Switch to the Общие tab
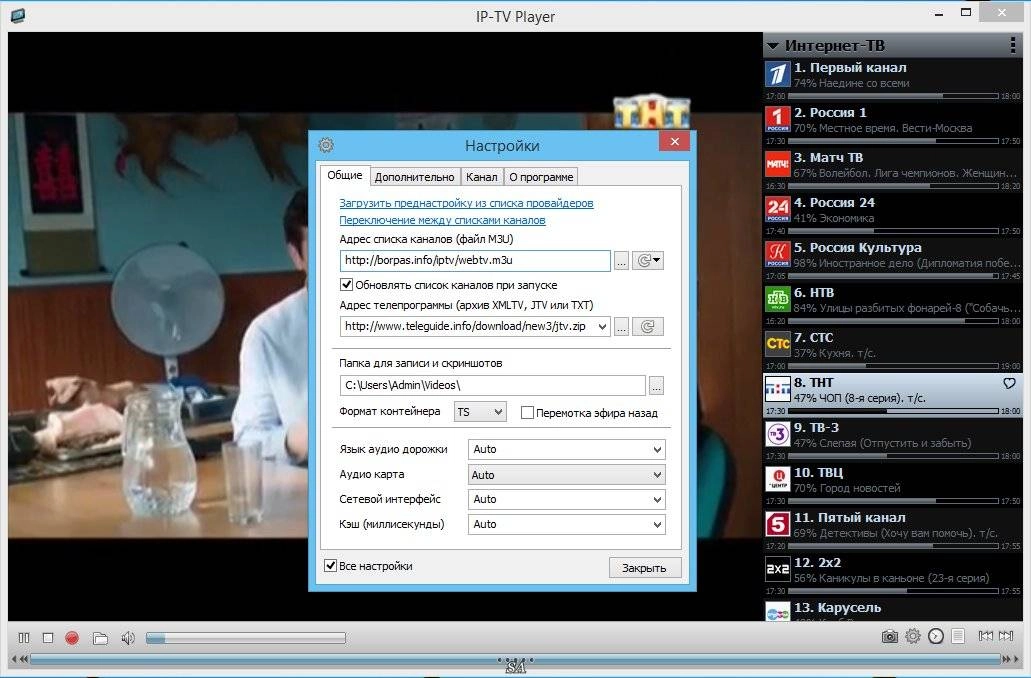This screenshot has height=678, width=1031. [x=345, y=175]
